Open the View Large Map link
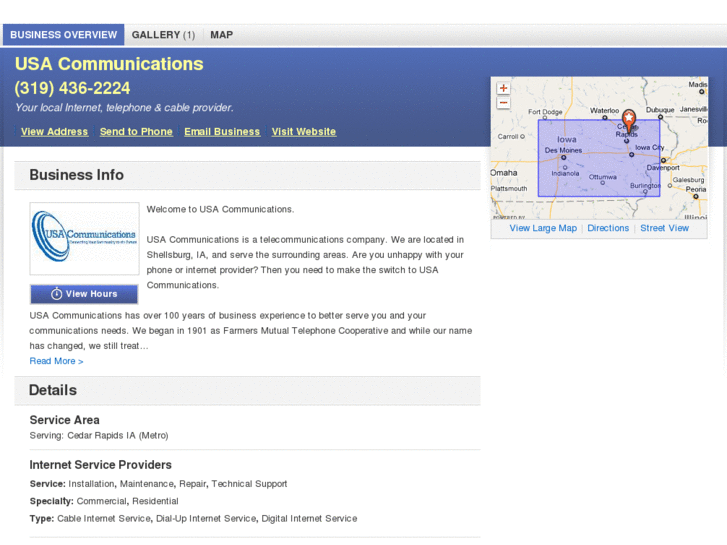Viewport: 727px width, 545px height. tap(543, 228)
